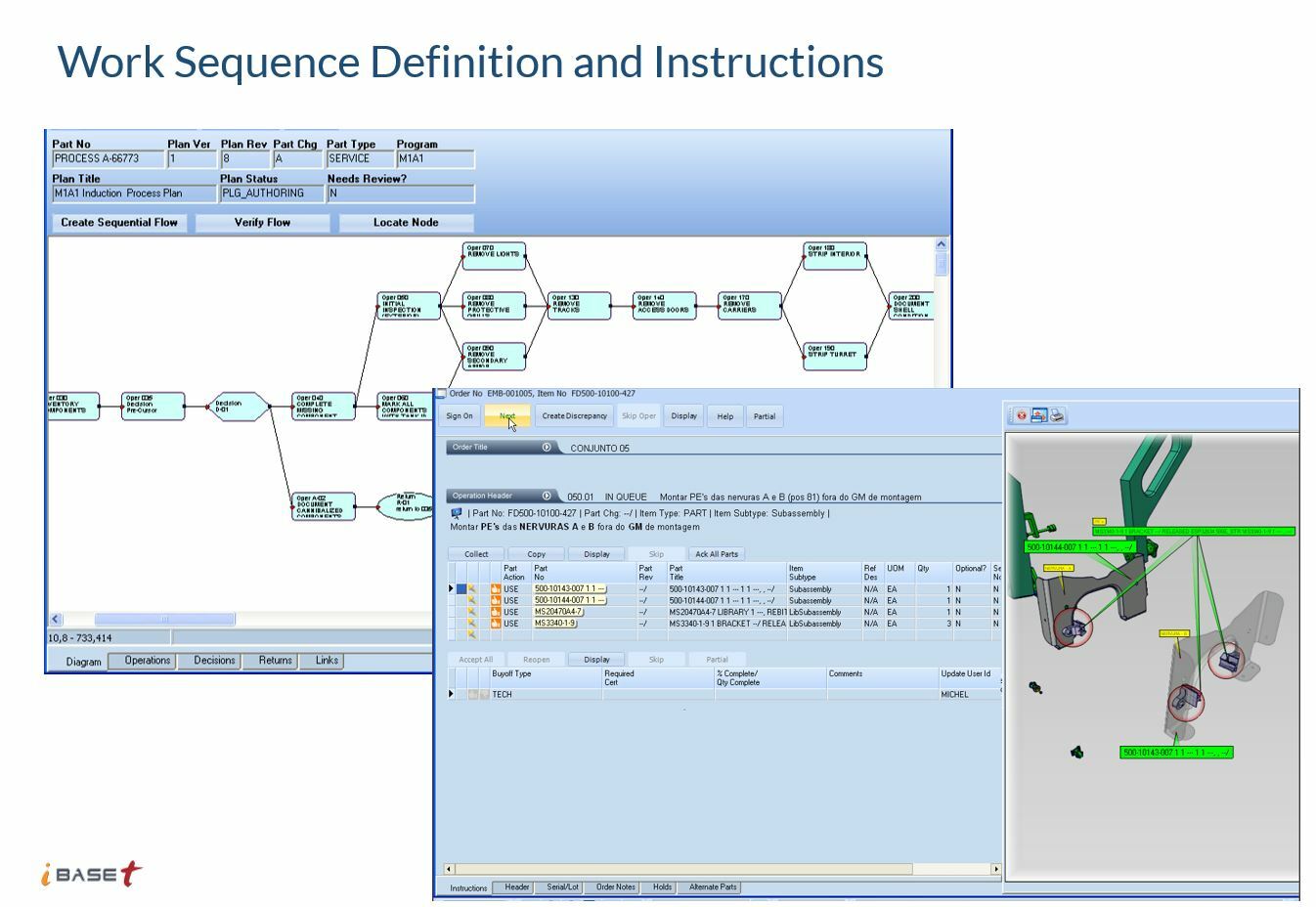Image resolution: width=1316 pixels, height=907 pixels.
Task: Click the Ack All Parts button
Action: [x=717, y=554]
